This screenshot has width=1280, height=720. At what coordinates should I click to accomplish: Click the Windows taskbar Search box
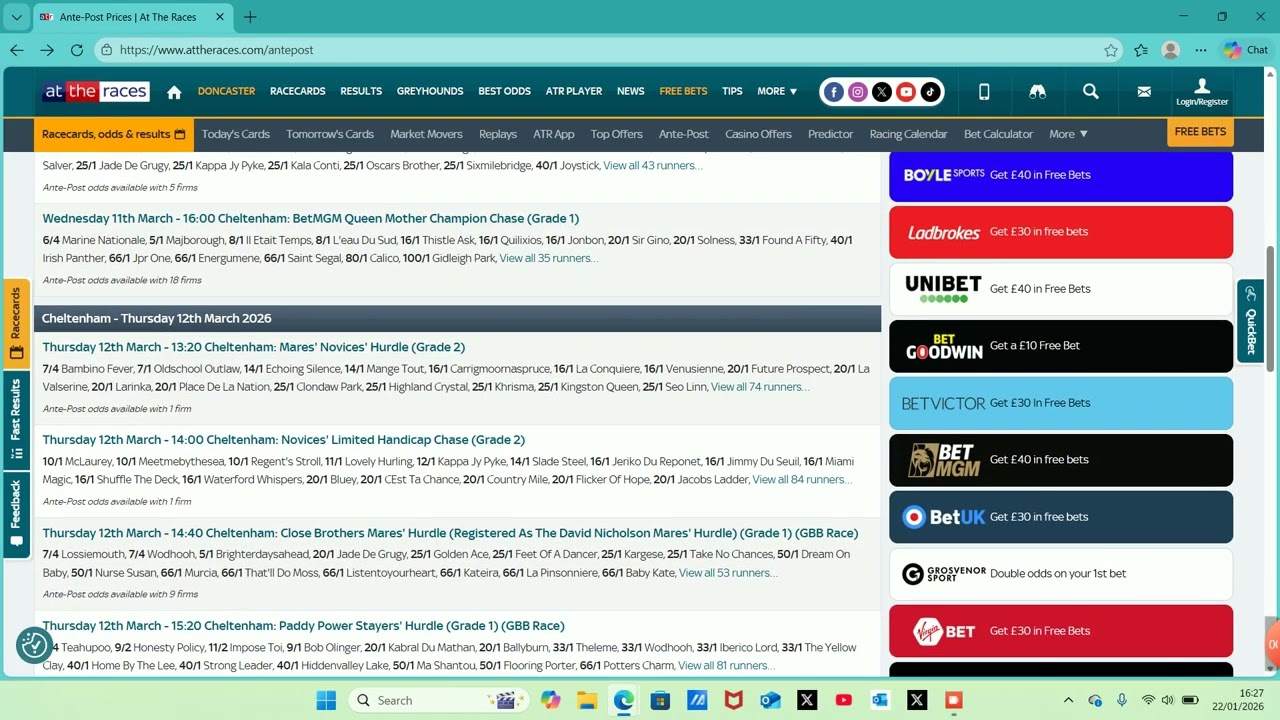tap(438, 700)
